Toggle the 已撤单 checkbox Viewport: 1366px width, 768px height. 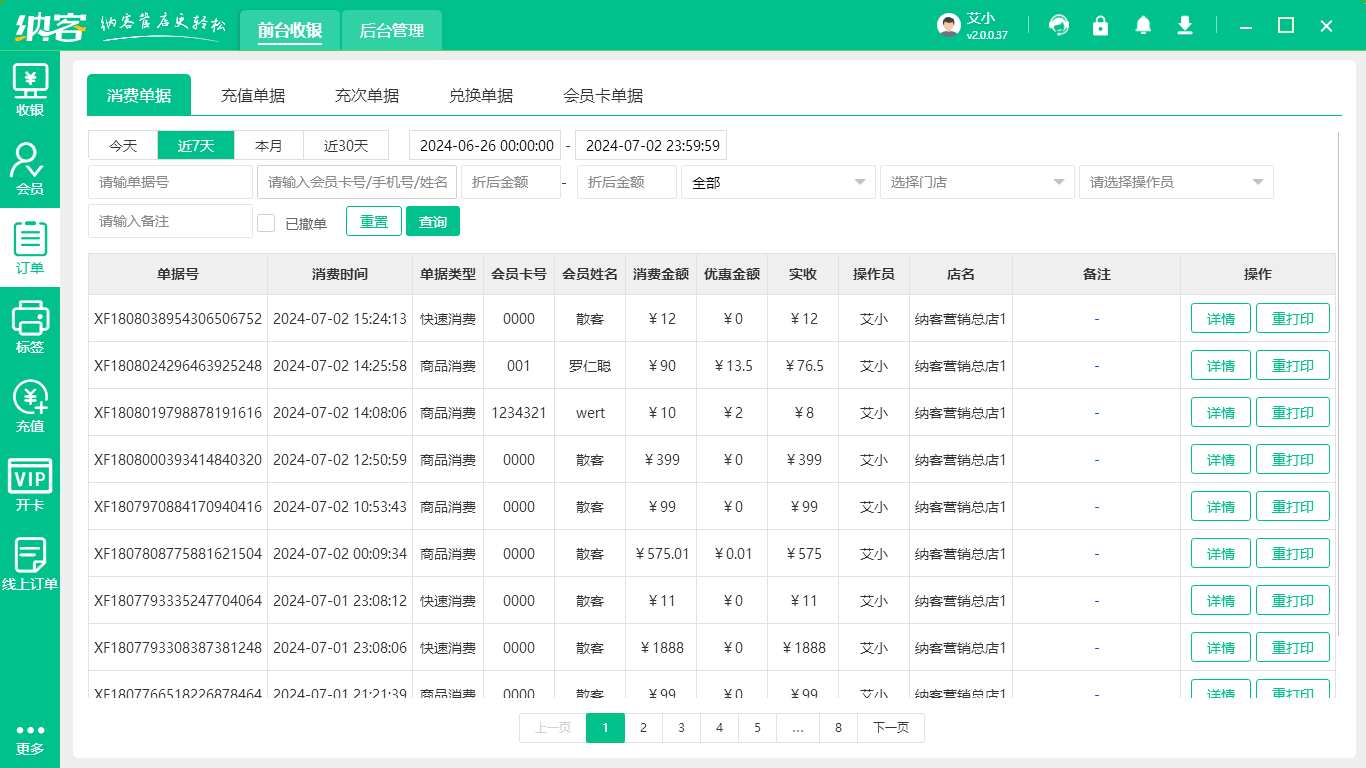[266, 222]
